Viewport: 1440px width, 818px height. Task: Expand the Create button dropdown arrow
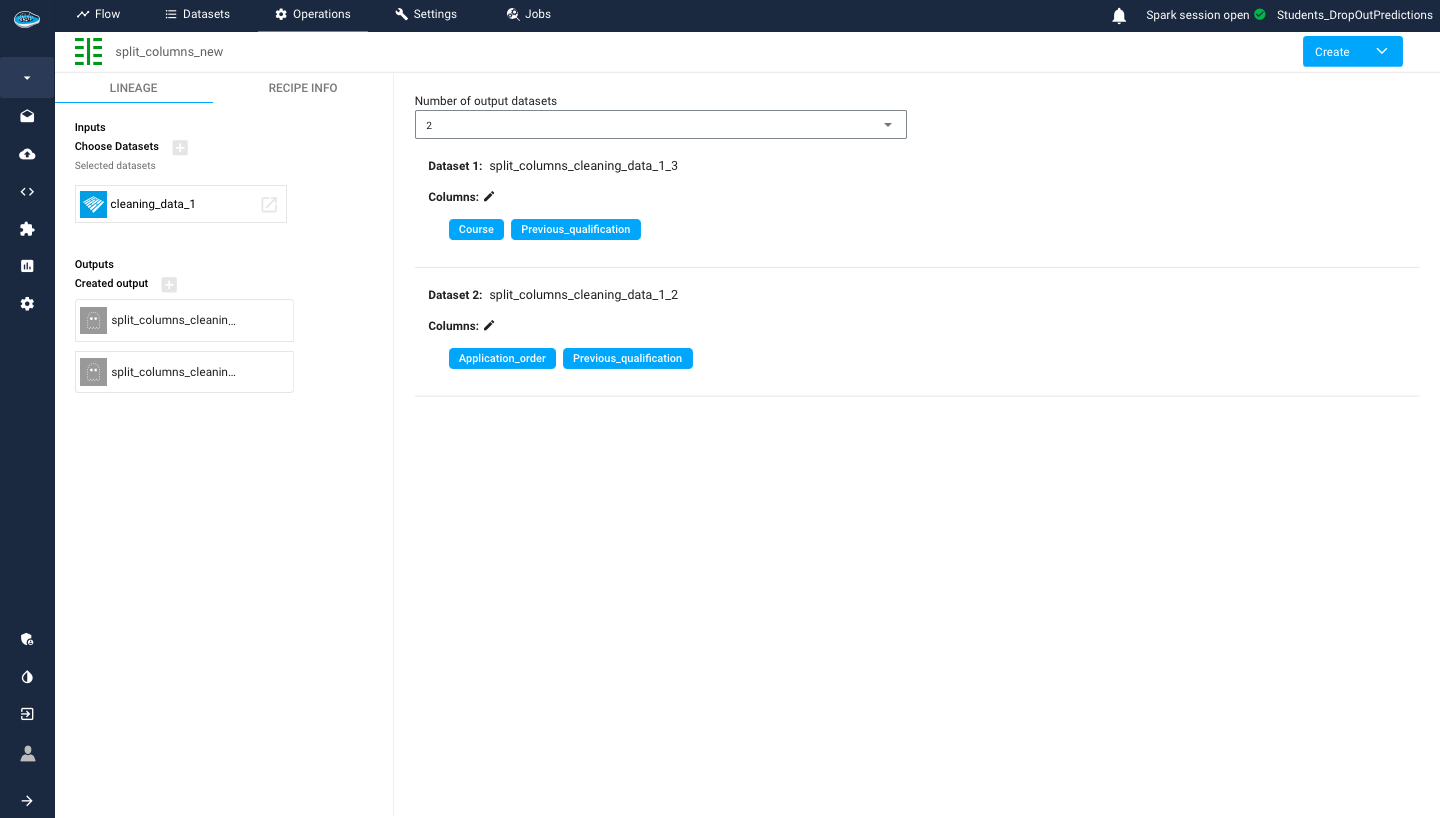coord(1383,51)
